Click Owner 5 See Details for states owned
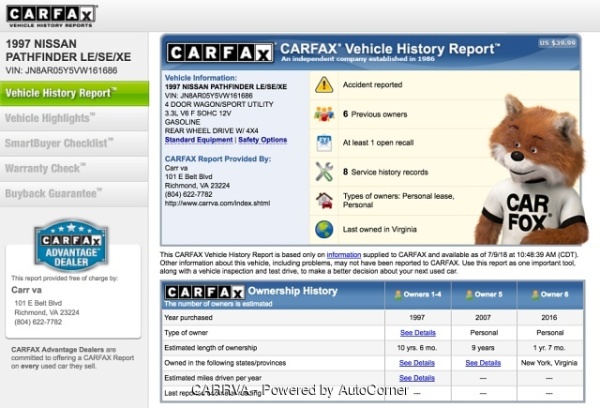Screen dimensions: 600x408 483,363
